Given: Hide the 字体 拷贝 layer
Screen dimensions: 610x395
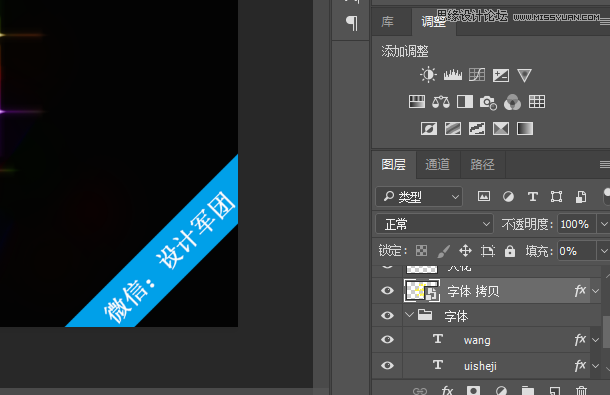Looking at the screenshot, I should pyautogui.click(x=387, y=290).
